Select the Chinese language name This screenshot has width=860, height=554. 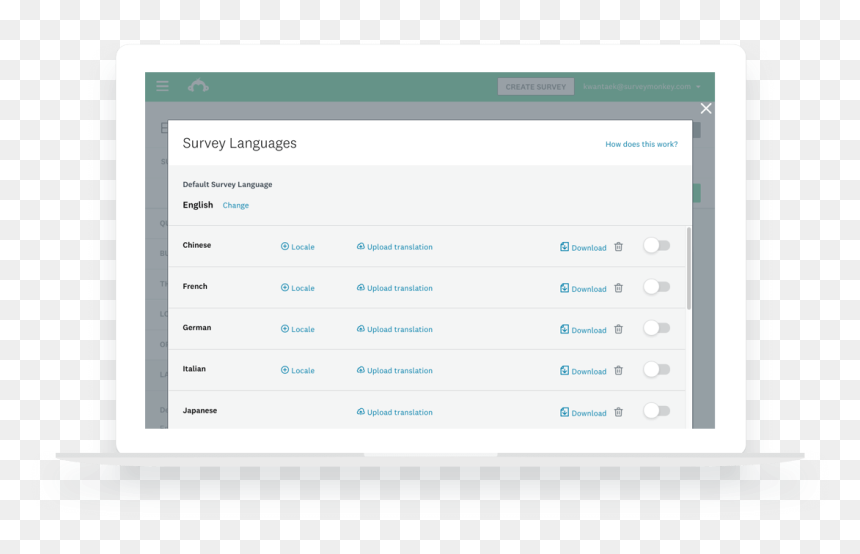pos(197,245)
